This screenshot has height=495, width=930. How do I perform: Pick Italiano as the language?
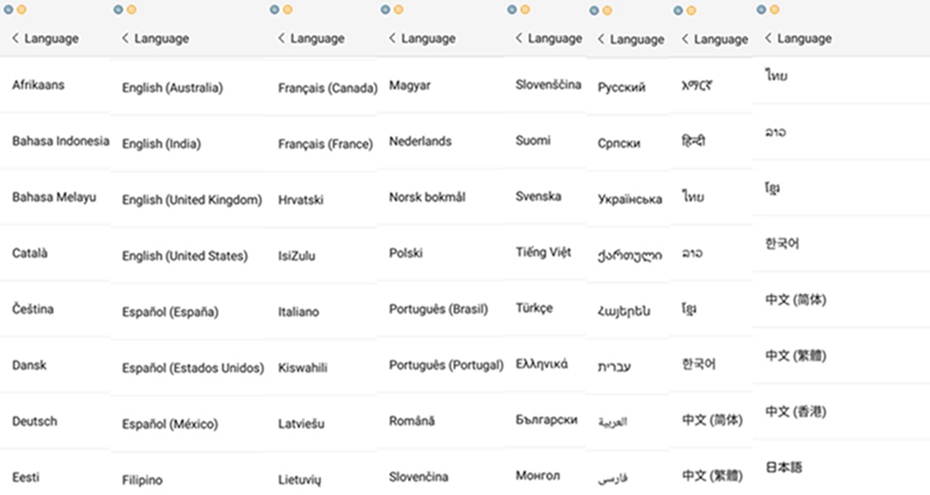tap(299, 312)
